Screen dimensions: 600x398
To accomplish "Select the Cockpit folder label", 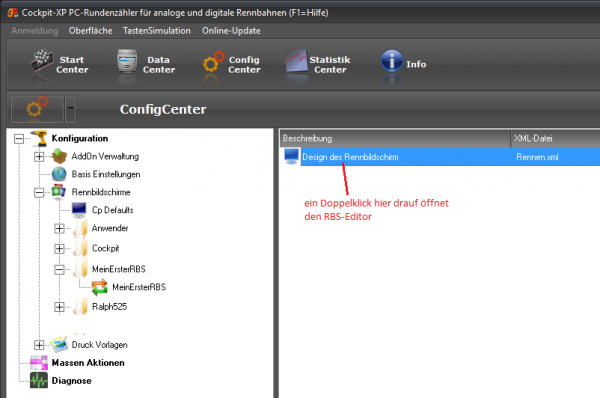I will click(106, 248).
